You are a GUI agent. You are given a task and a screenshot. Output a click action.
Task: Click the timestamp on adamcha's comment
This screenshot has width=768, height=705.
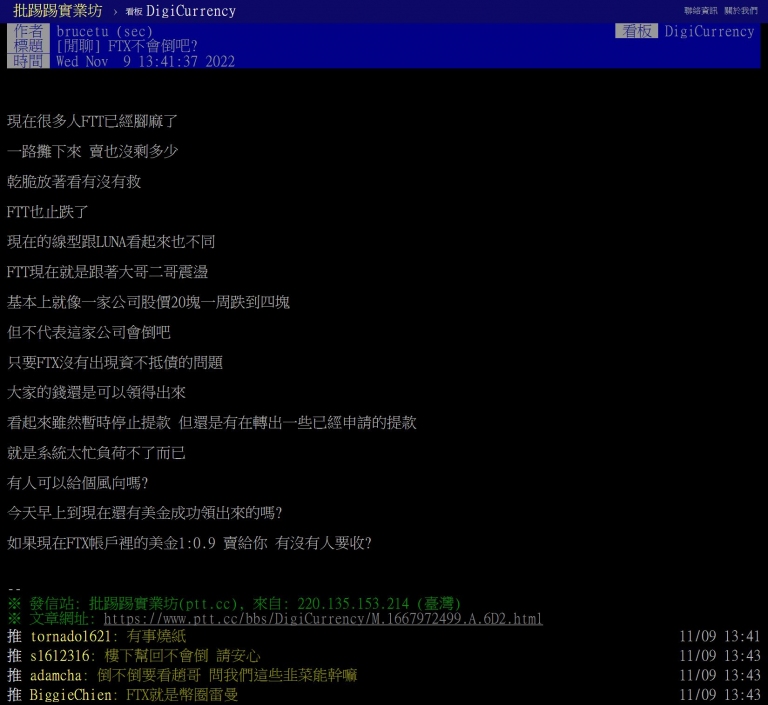[x=720, y=676]
